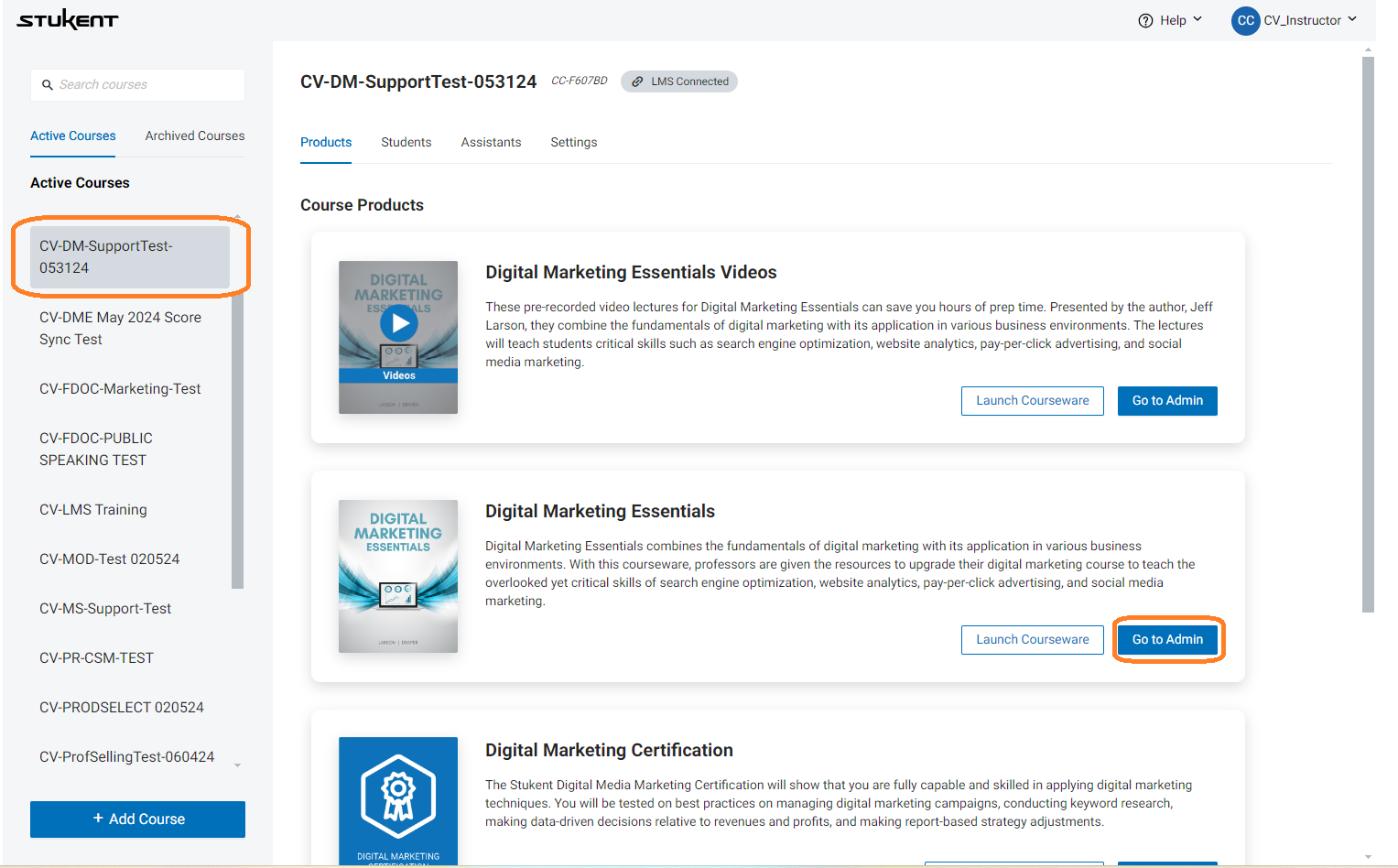
Task: Focus the Search courses field
Action: (137, 85)
